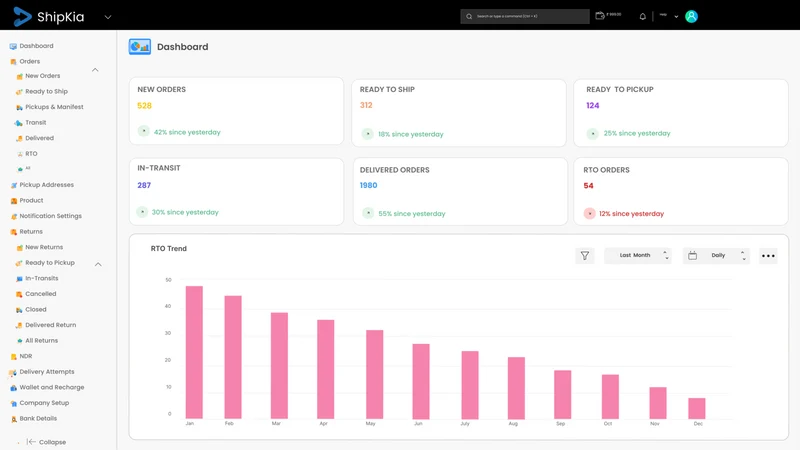Click calendar icon beside Daily
The width and height of the screenshot is (800, 450).
click(692, 256)
